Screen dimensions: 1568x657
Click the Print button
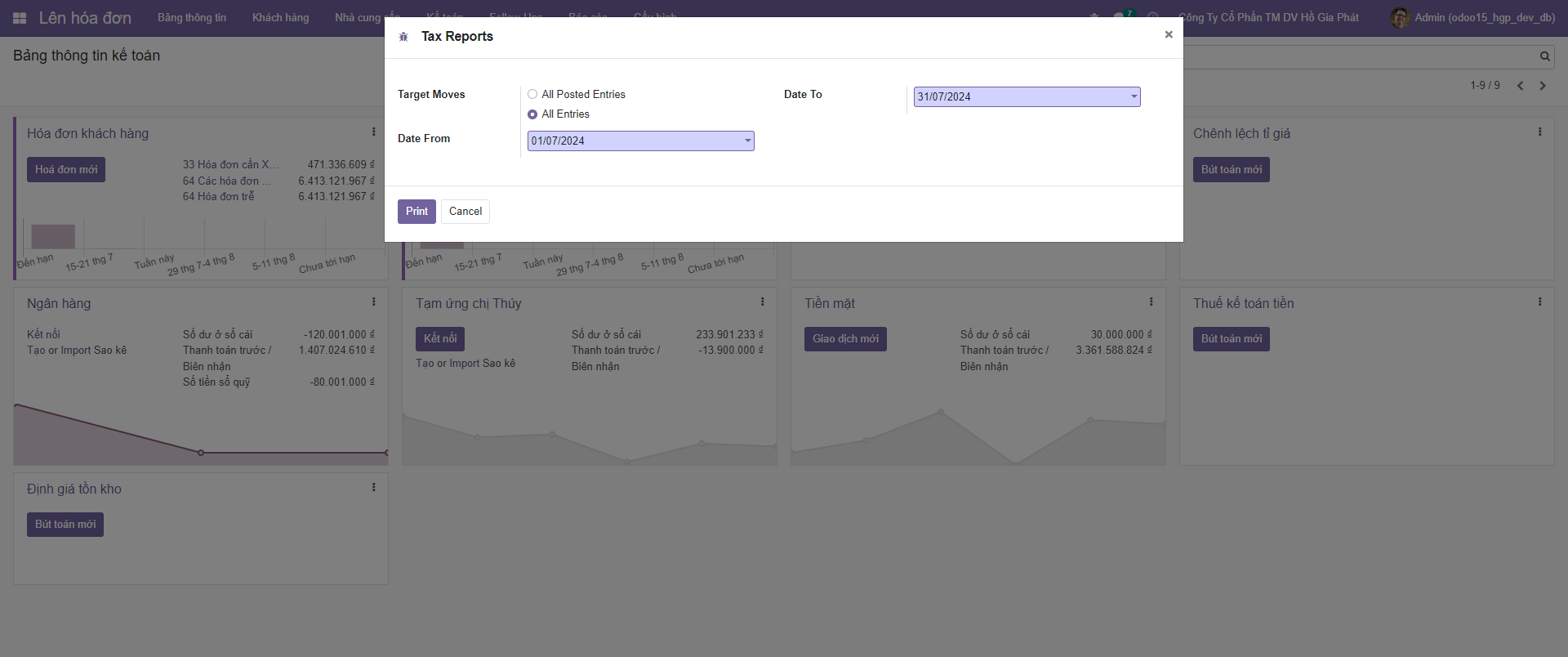tap(416, 212)
